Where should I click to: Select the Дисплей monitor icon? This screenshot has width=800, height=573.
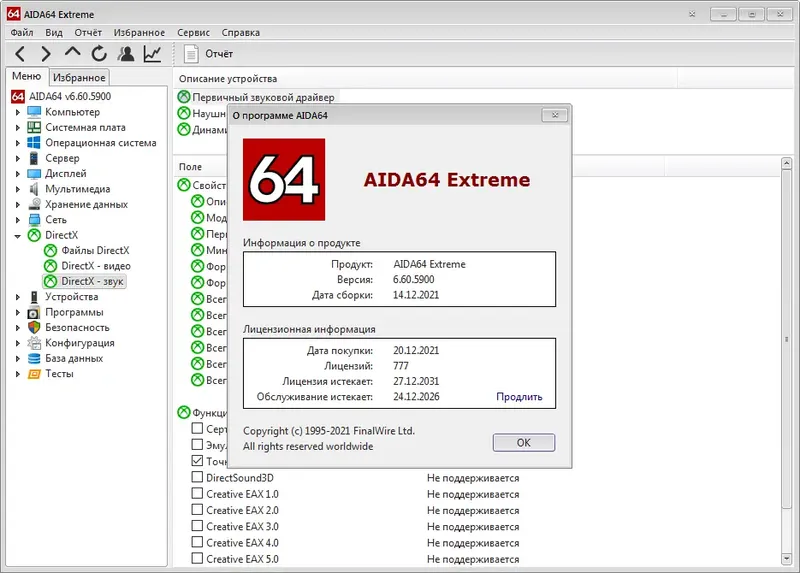(x=34, y=173)
